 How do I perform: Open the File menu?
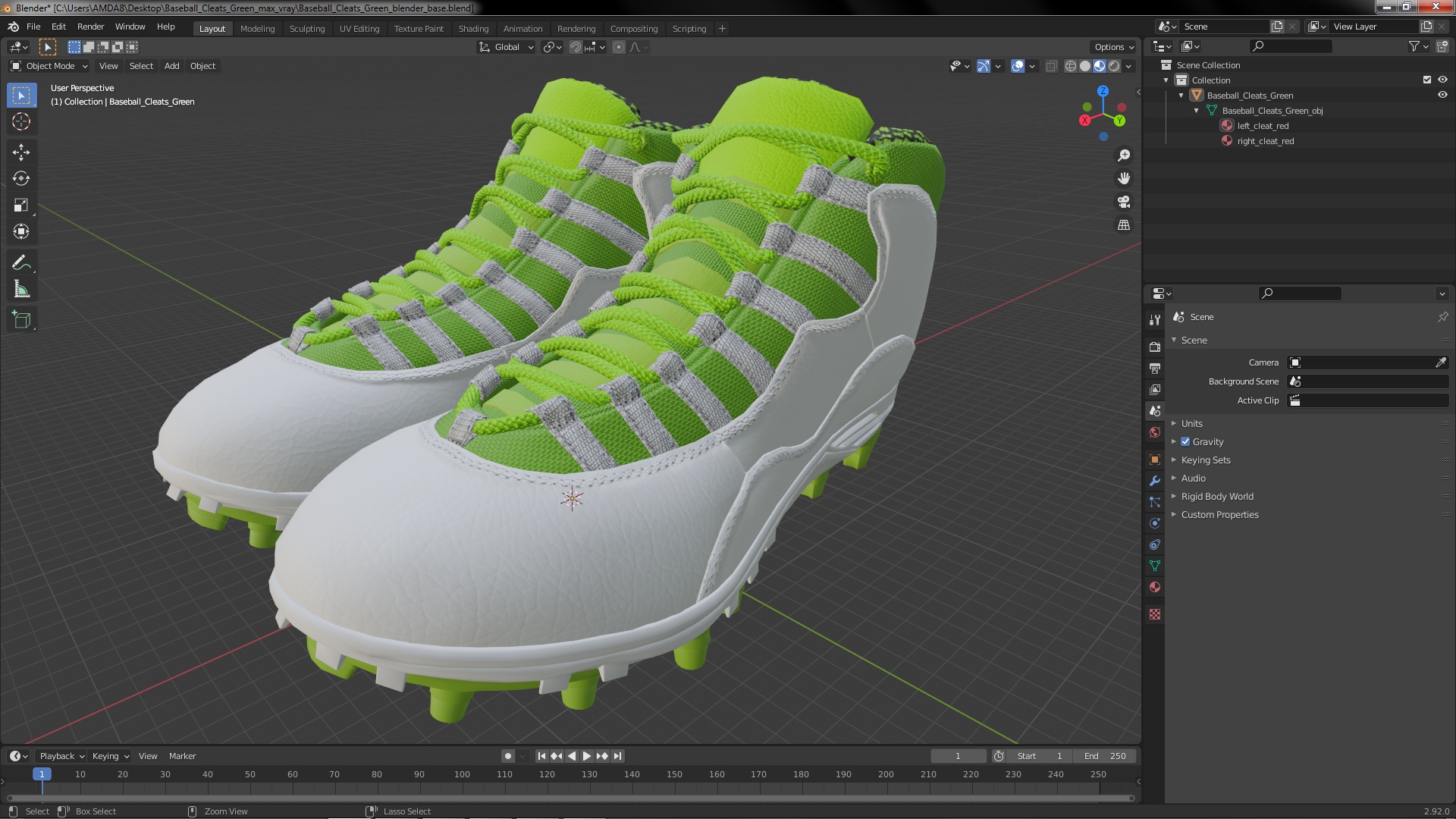pos(33,27)
